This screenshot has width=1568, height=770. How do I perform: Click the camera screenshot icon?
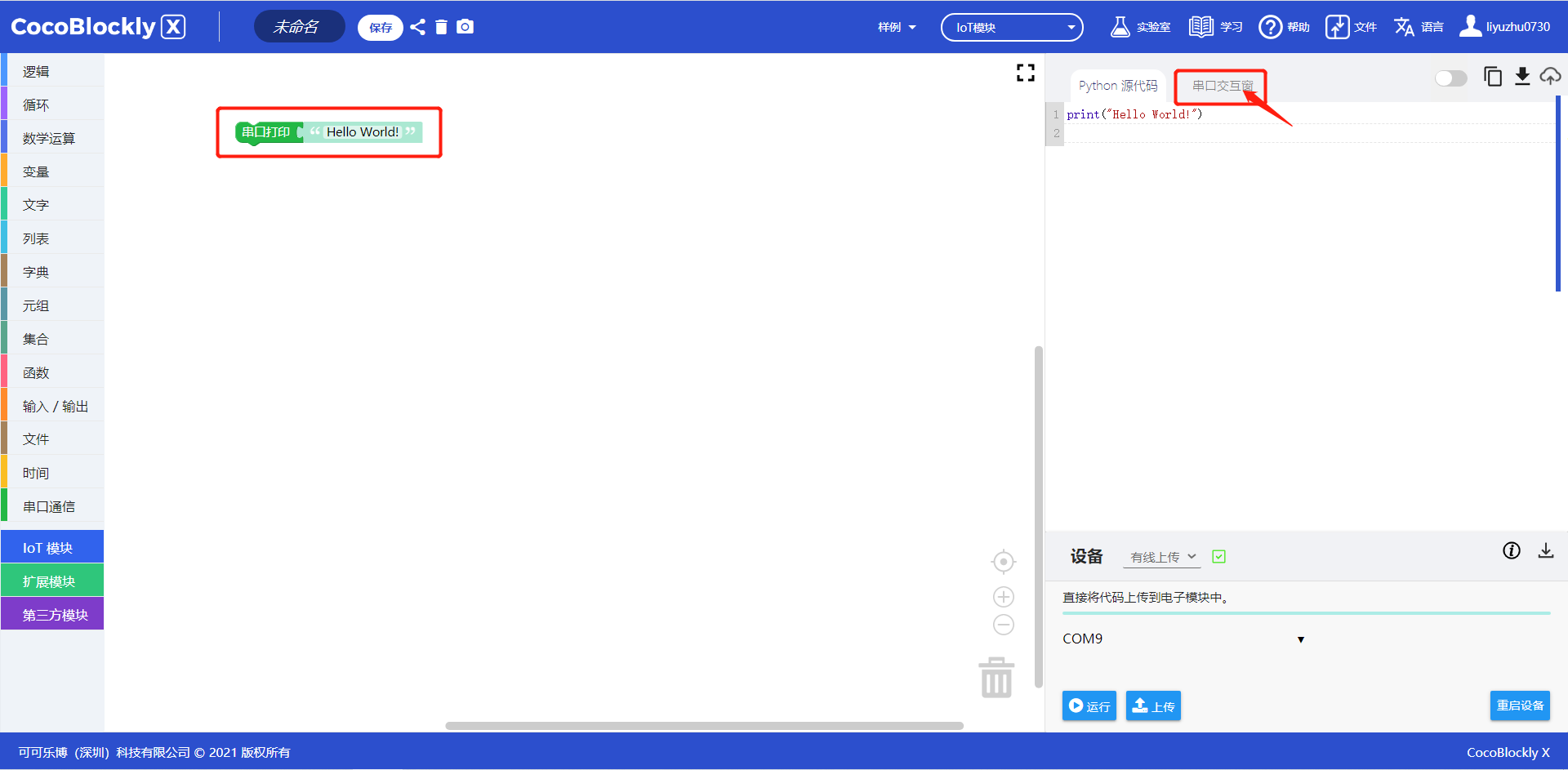tap(465, 27)
